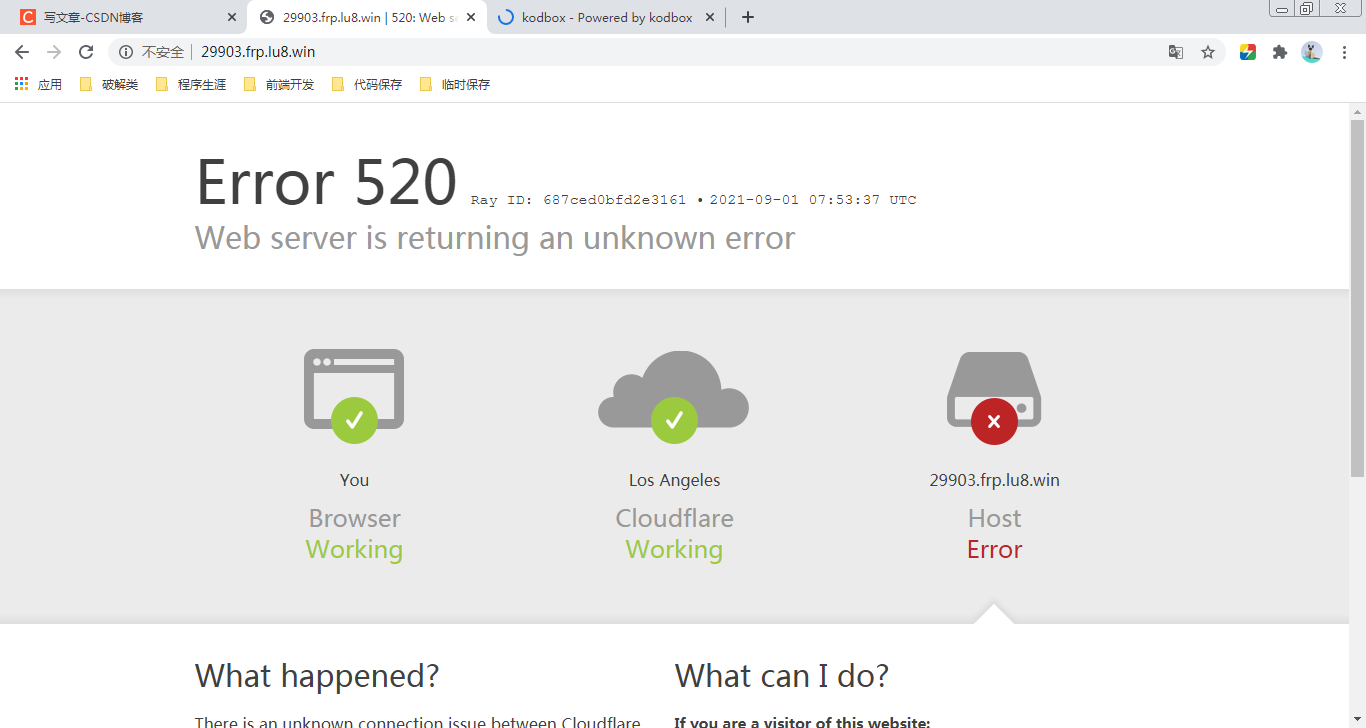
Task: Click the Browser label under You
Action: pos(354,518)
